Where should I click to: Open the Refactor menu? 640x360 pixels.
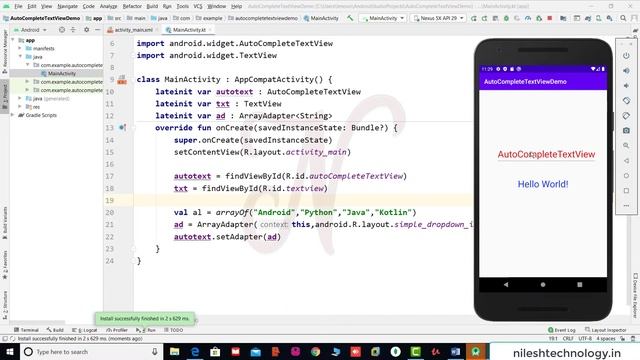(x=132, y=6)
